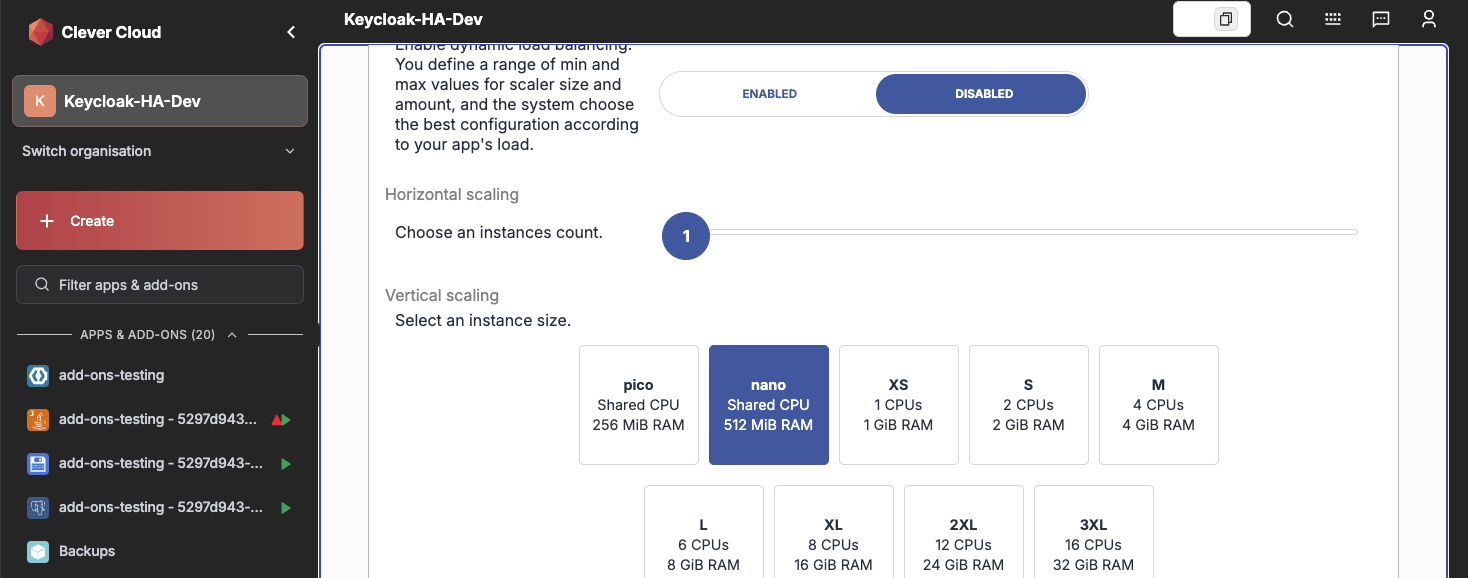Focus the Filter apps & add-ons field
This screenshot has height=578, width=1468.
coord(160,285)
